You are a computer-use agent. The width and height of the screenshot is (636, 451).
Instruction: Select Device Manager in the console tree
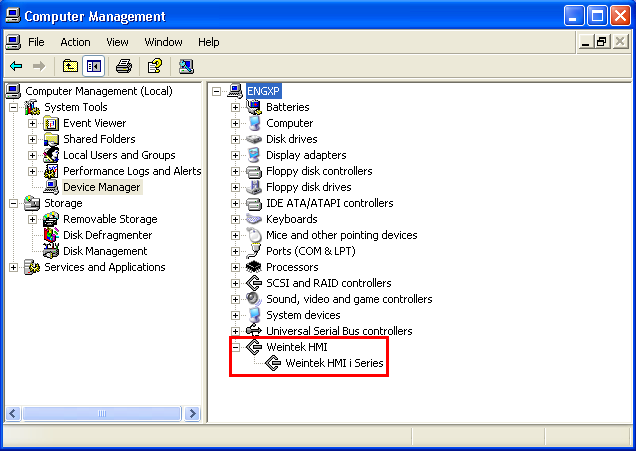[102, 187]
